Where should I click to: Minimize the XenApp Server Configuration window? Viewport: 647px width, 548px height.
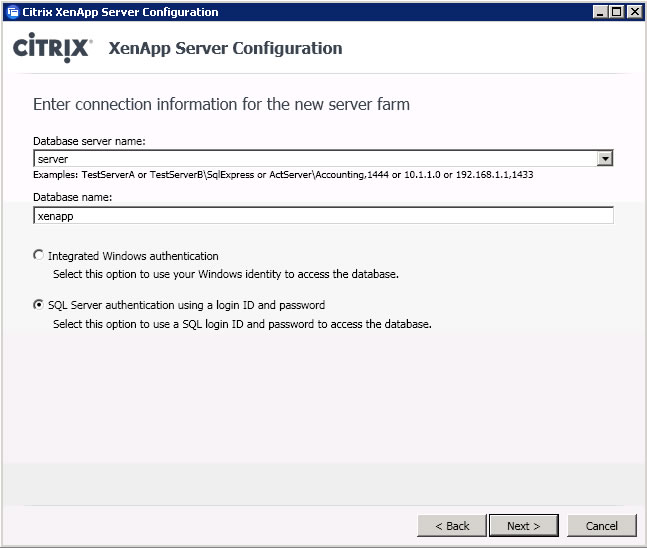click(x=600, y=12)
